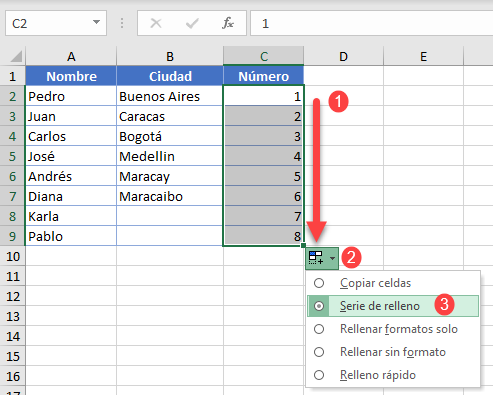This screenshot has height=395, width=493.
Task: Select row 1 header
Action: point(13,76)
